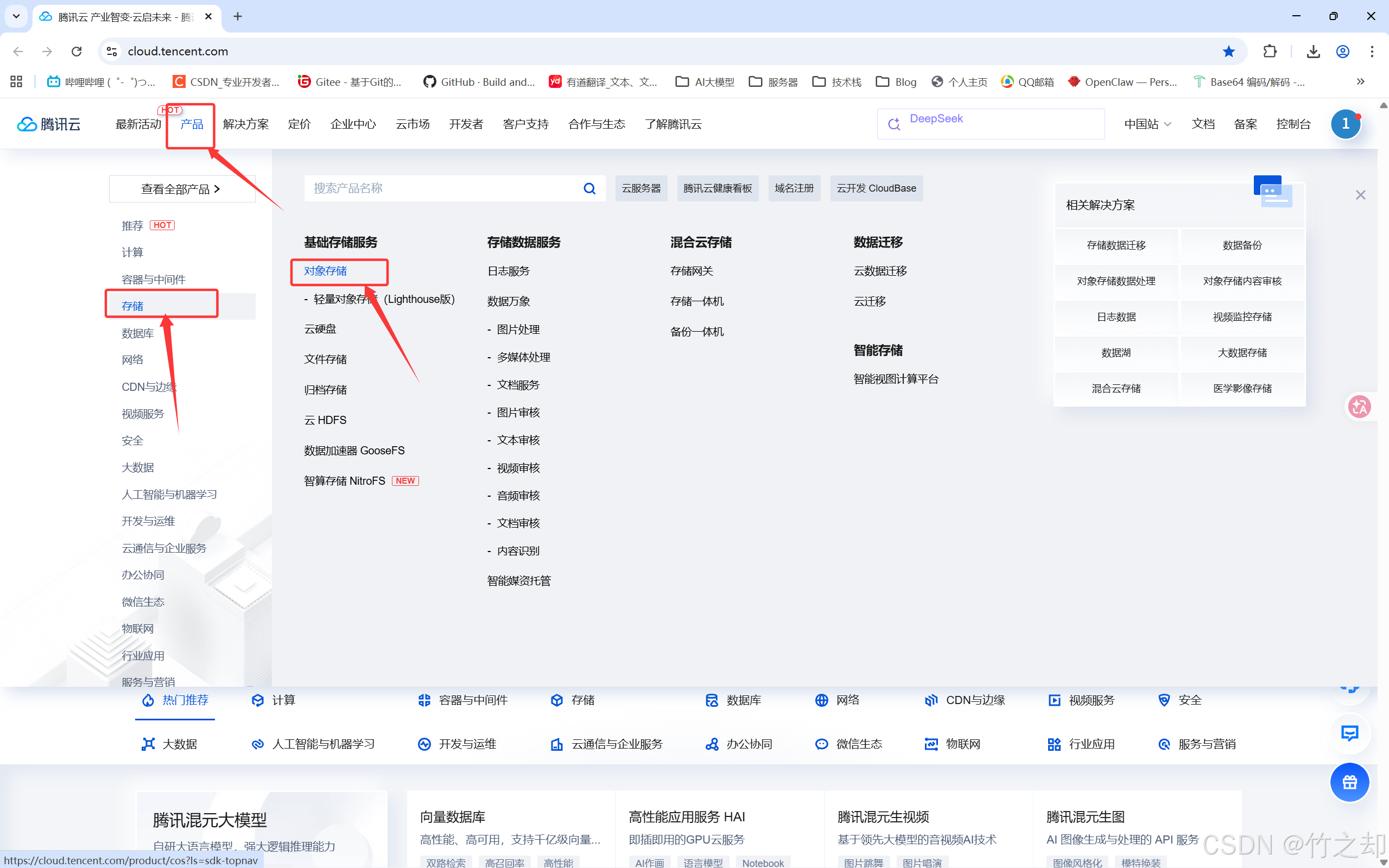
Task: Click the 云服务器 quick tag
Action: click(641, 188)
